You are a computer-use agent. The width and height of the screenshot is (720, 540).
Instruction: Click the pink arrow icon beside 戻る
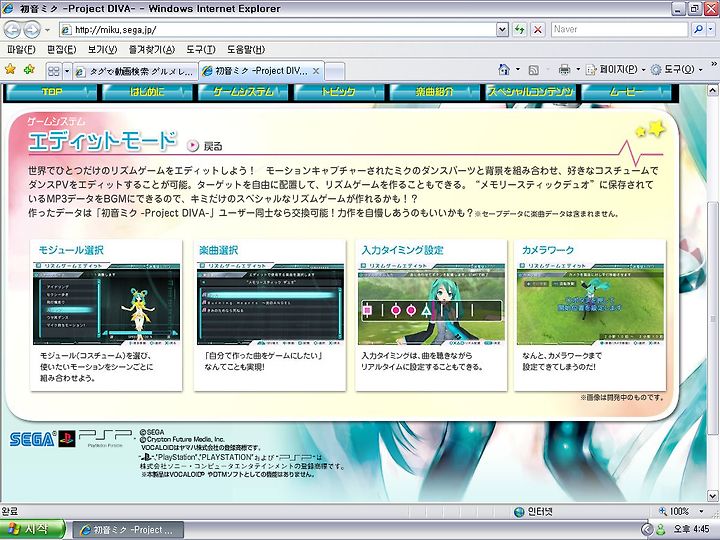tap(193, 146)
